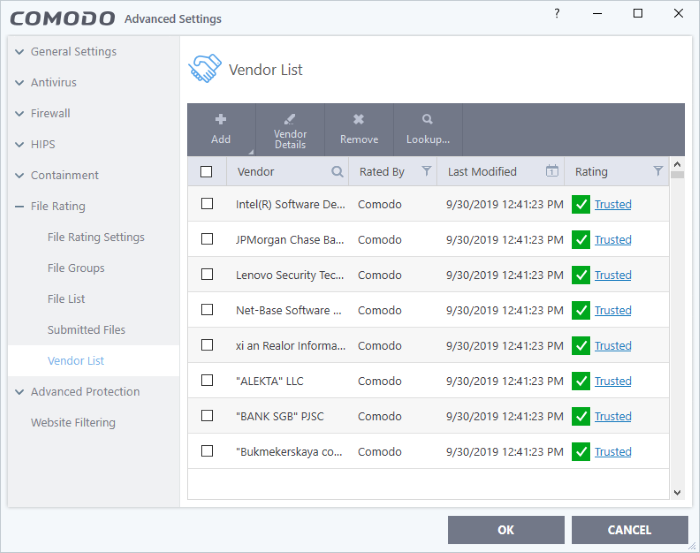Check the "BANK SGB" PJSC vendor checkbox
This screenshot has height=553, width=700.
(207, 416)
